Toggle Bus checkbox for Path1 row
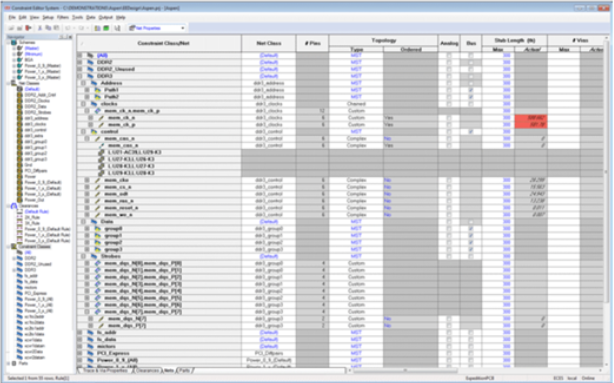 tap(471, 90)
